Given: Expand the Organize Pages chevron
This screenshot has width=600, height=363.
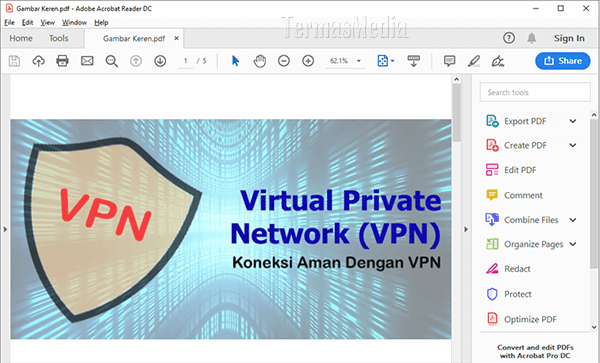Looking at the screenshot, I should (x=573, y=244).
